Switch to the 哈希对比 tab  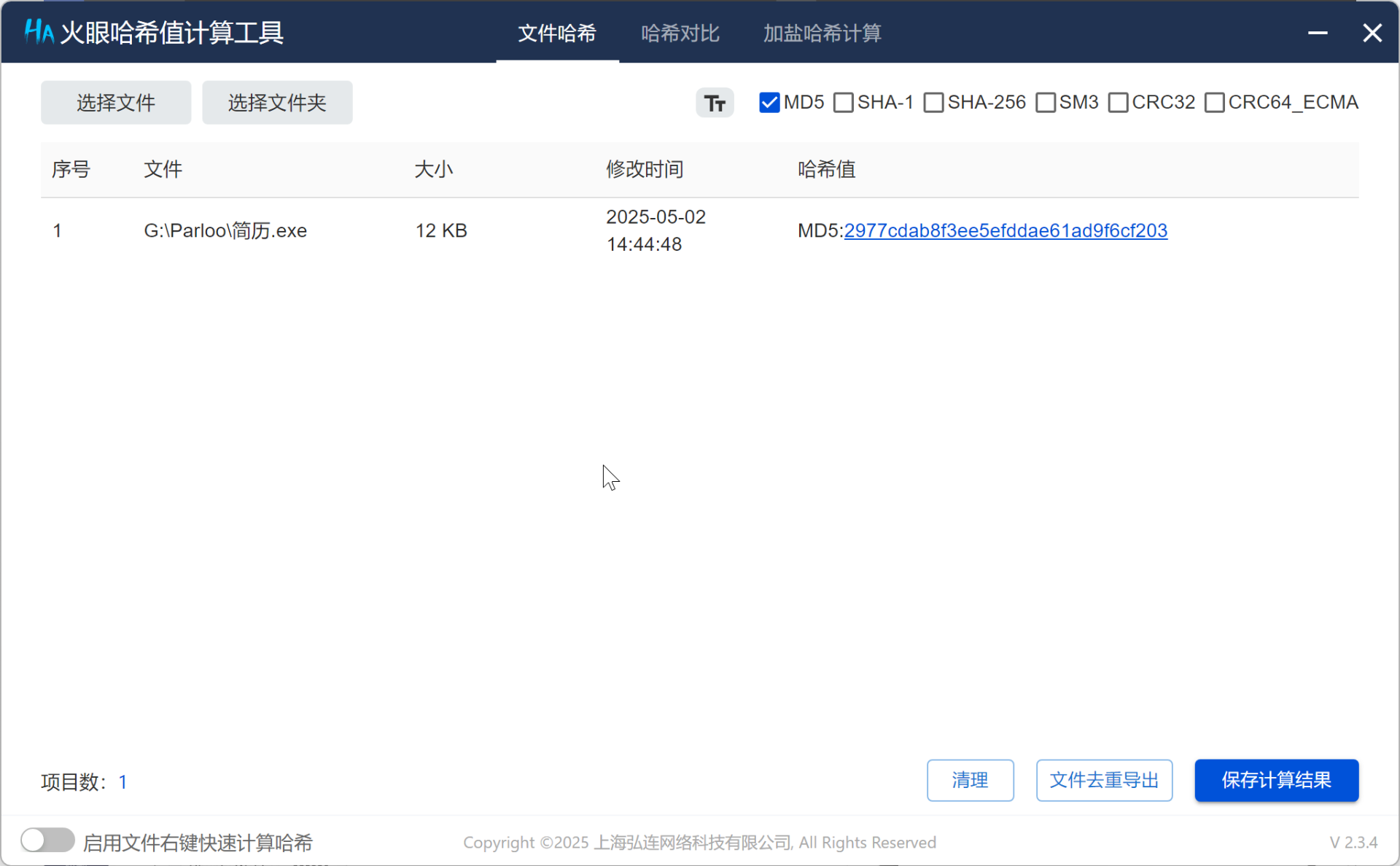point(680,34)
